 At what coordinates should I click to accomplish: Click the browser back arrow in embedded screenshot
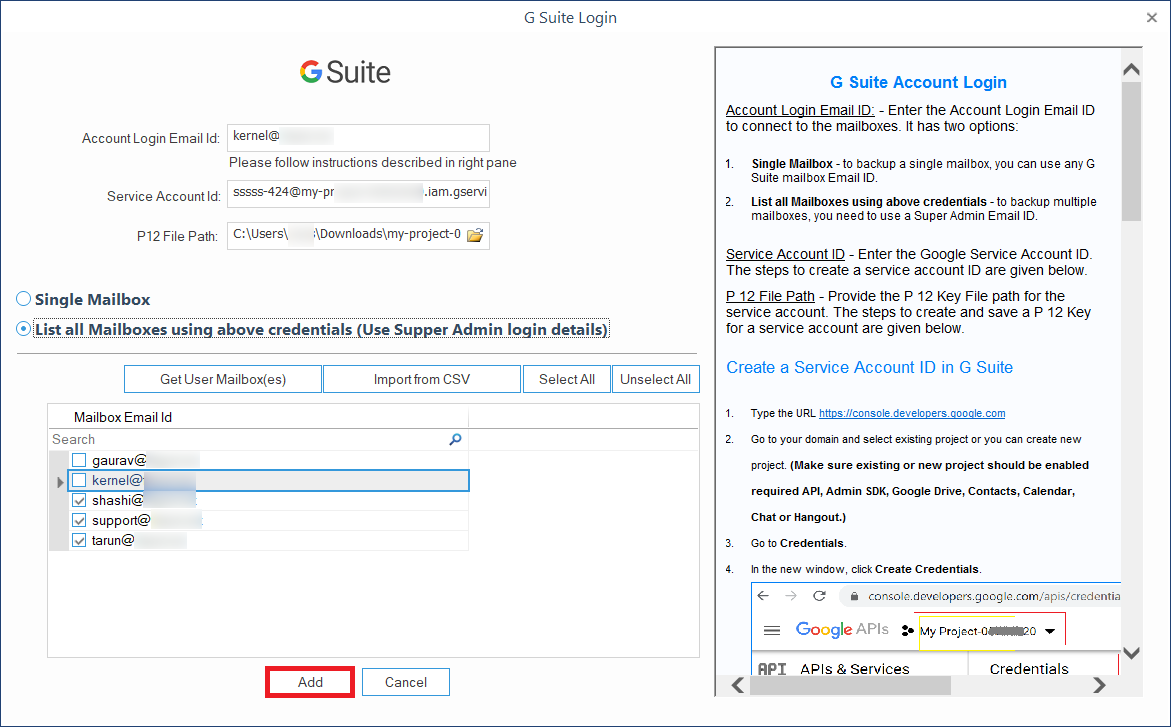click(x=762, y=595)
